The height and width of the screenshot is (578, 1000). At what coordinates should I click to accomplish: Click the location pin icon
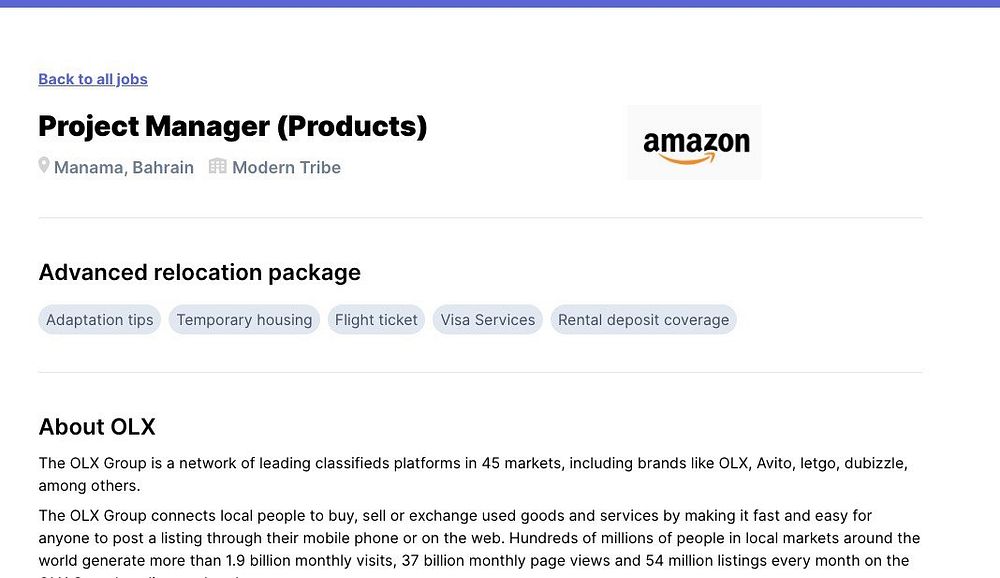tap(44, 166)
